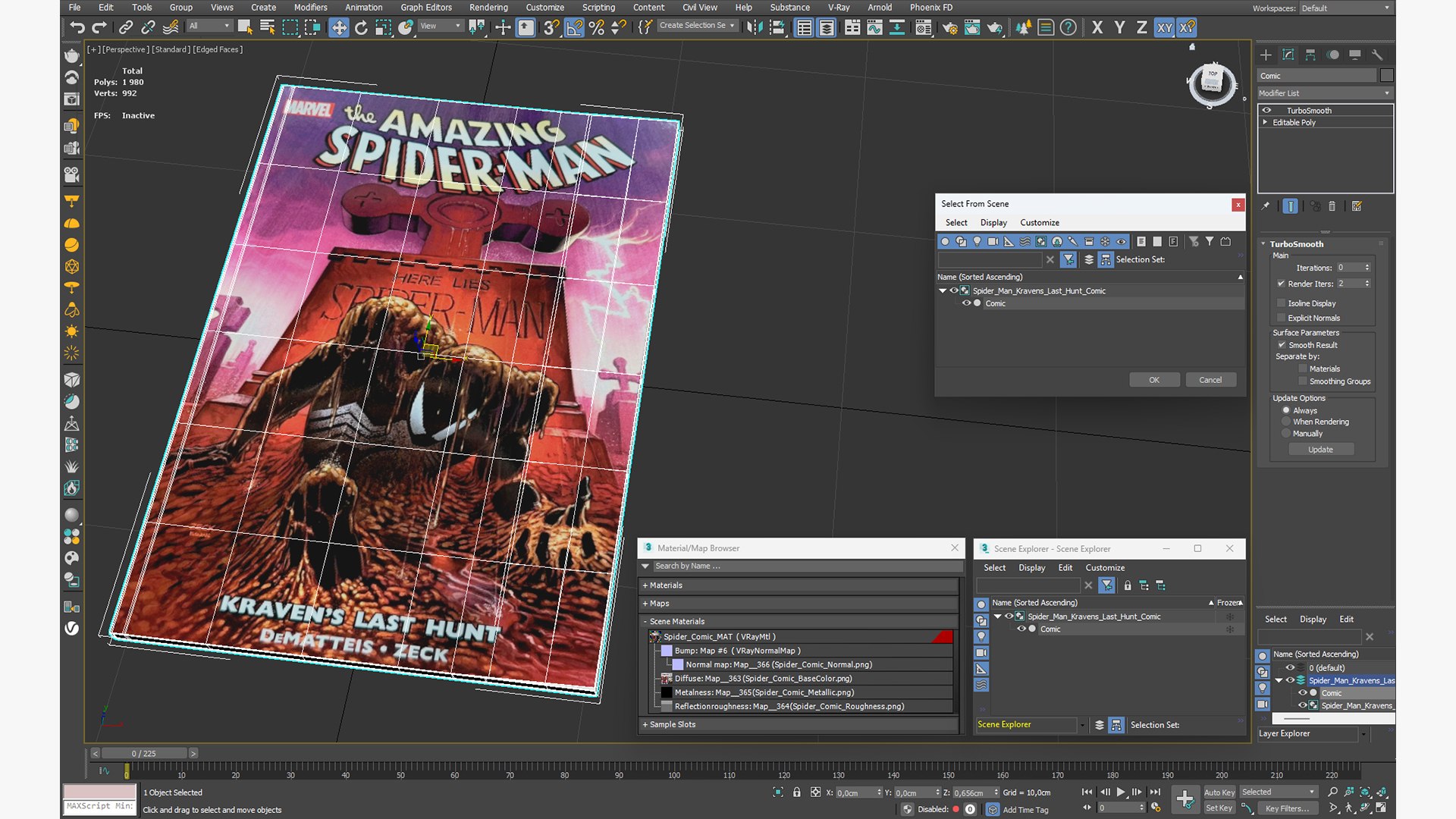
Task: Click the Redo arrow icon
Action: click(99, 28)
